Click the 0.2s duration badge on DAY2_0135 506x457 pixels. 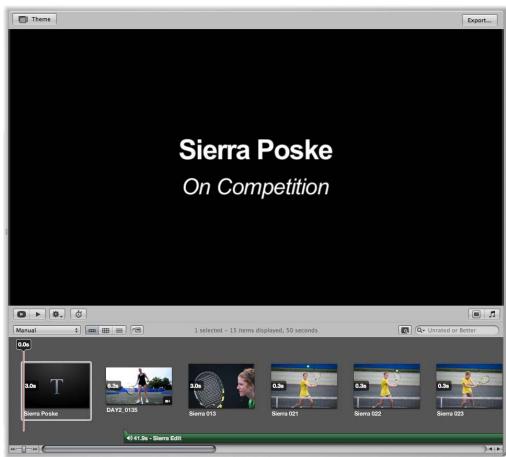113,386
